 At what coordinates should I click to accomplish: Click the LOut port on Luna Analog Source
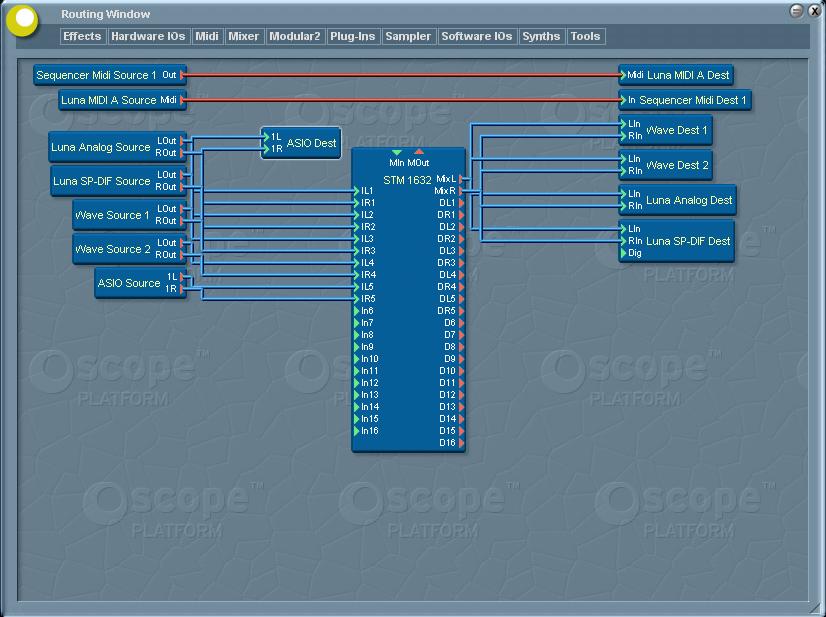pyautogui.click(x=182, y=141)
